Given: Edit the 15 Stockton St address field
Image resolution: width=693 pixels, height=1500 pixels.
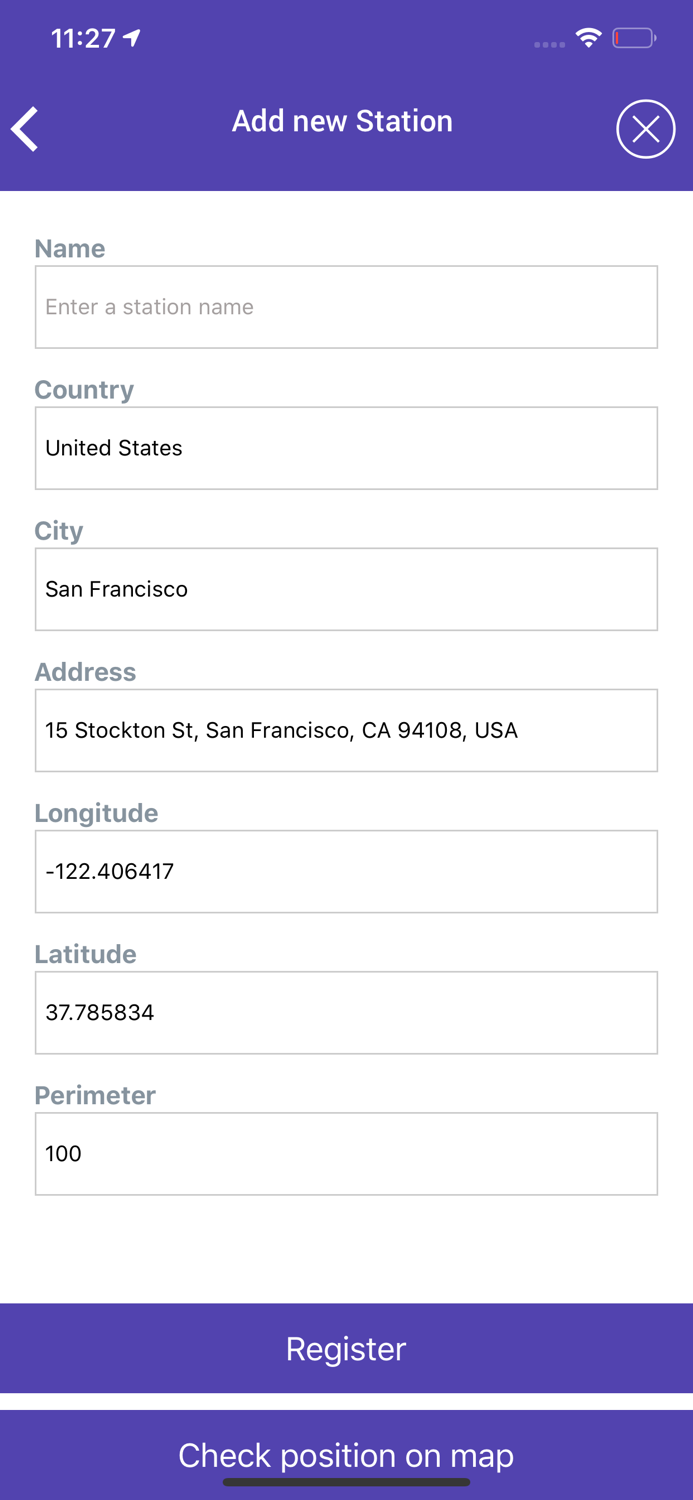Looking at the screenshot, I should pyautogui.click(x=346, y=730).
